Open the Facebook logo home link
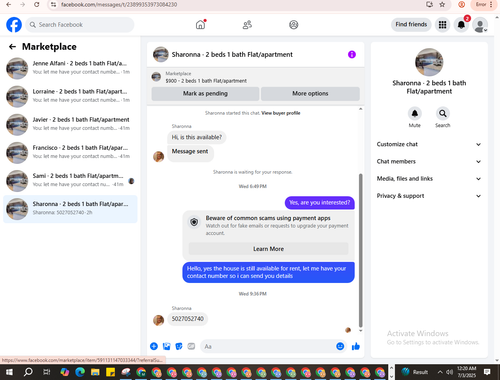Image resolution: width=500 pixels, height=380 pixels. coord(14,25)
